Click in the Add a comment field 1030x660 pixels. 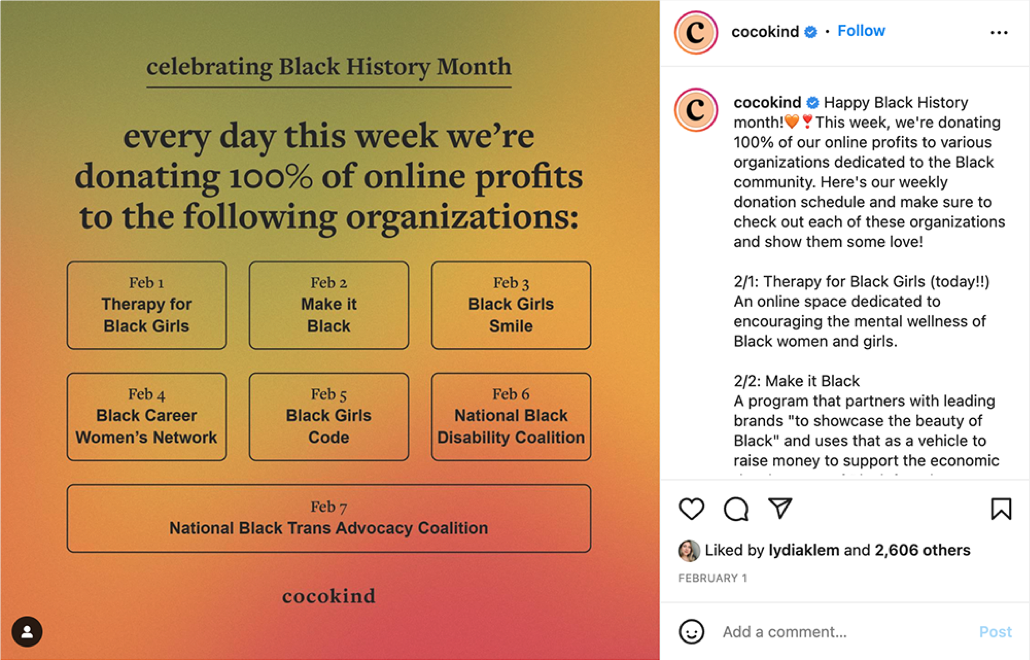840,632
